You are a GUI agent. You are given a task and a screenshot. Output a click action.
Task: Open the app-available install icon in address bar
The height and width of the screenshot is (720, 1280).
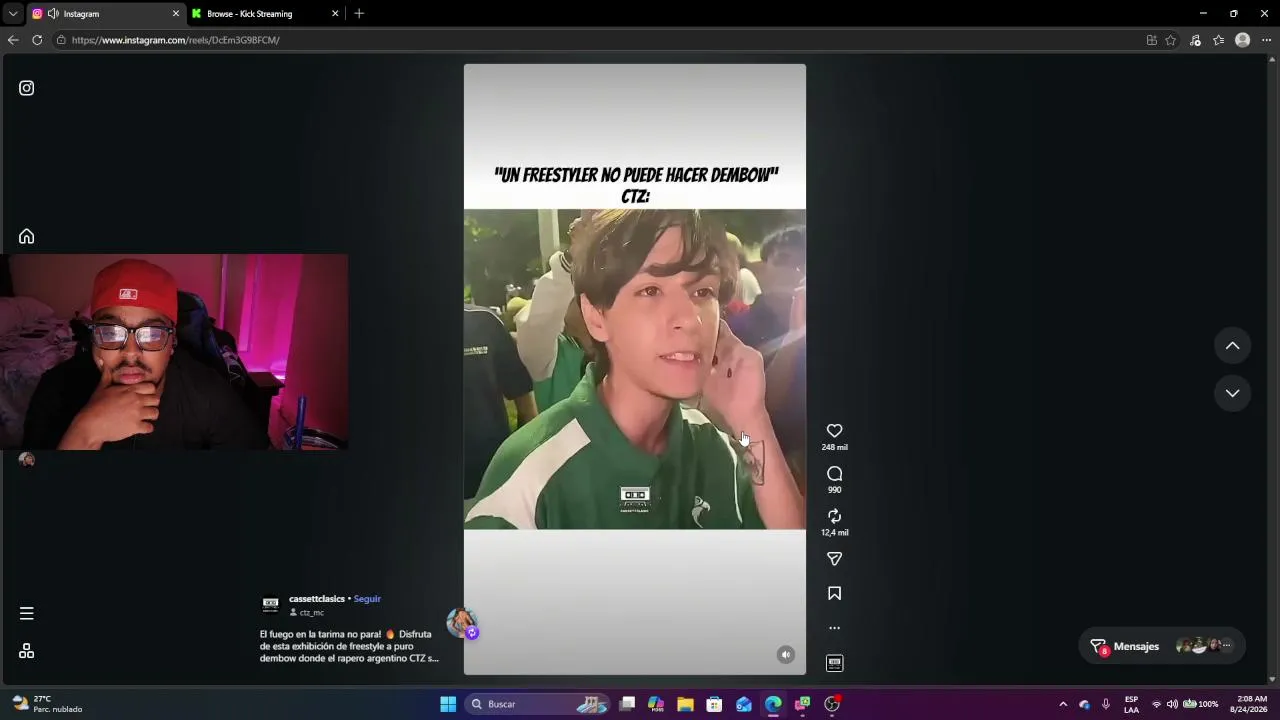coord(1152,40)
